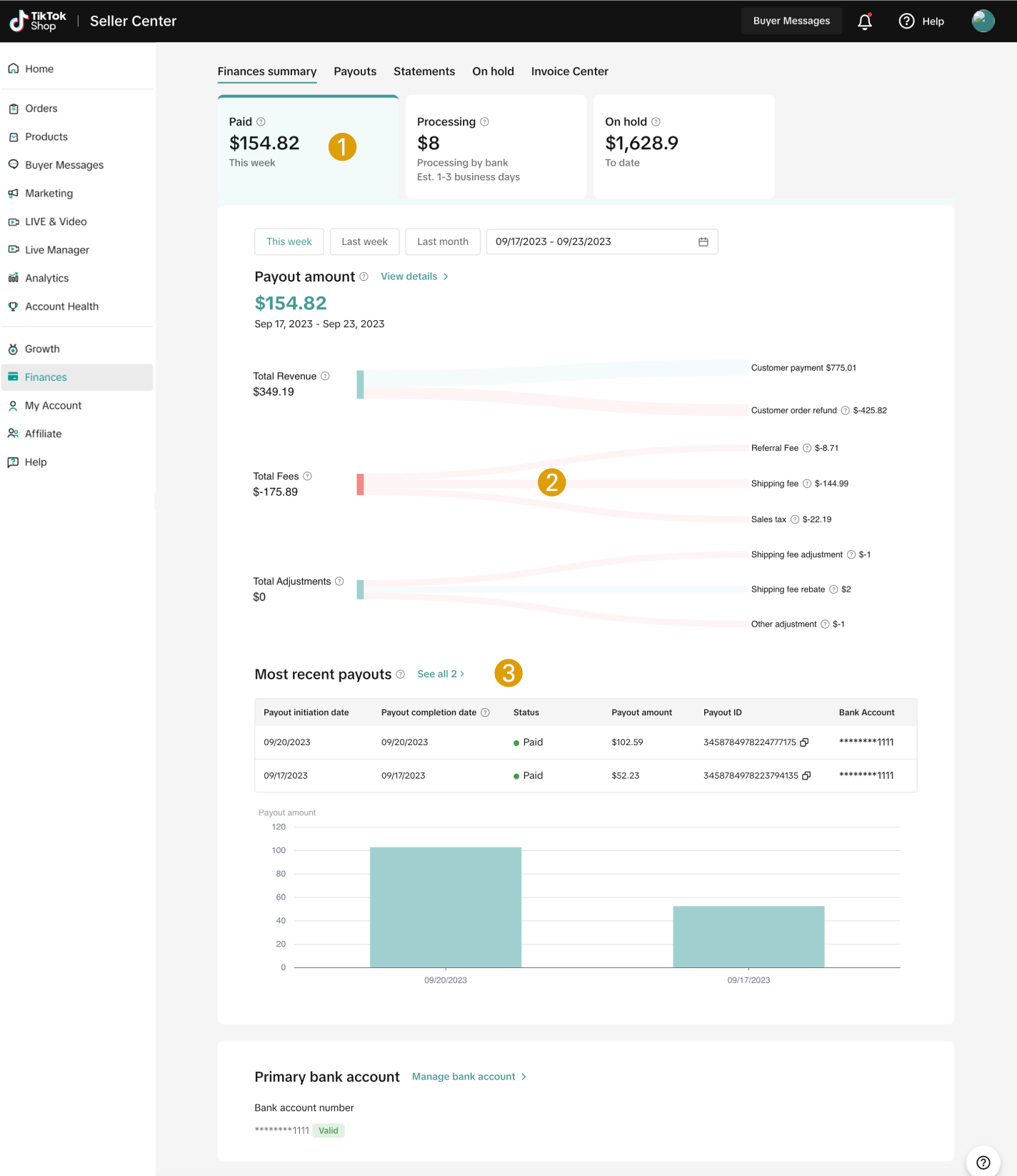Image resolution: width=1017 pixels, height=1176 pixels.
Task: Open the user profile avatar
Action: 983,21
